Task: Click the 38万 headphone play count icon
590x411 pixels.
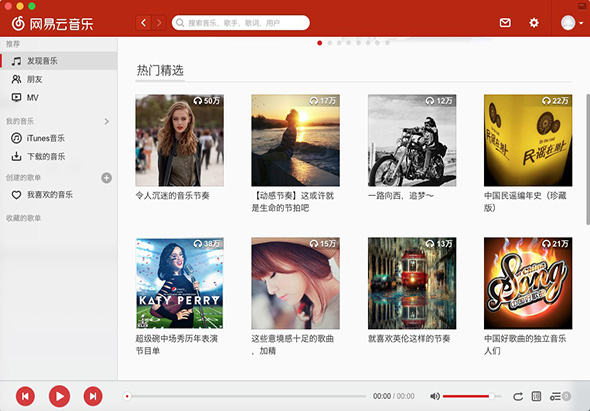Action: tap(198, 244)
